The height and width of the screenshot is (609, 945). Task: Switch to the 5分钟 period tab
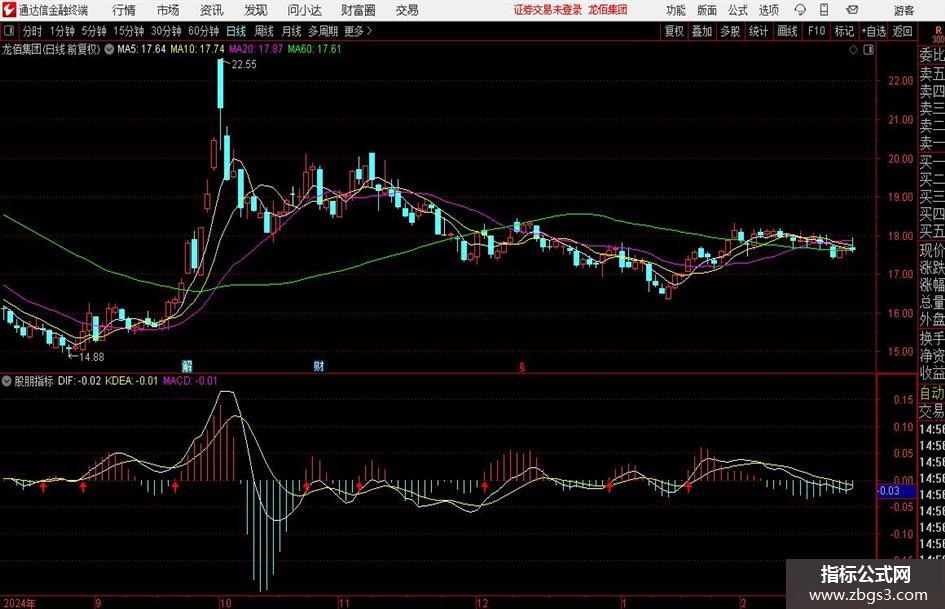(x=93, y=31)
